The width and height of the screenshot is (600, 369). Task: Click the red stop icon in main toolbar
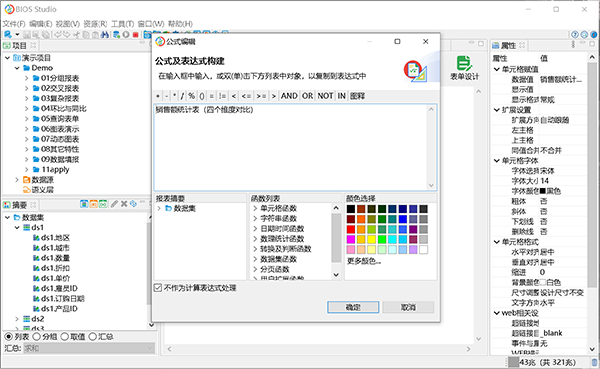click(135, 35)
